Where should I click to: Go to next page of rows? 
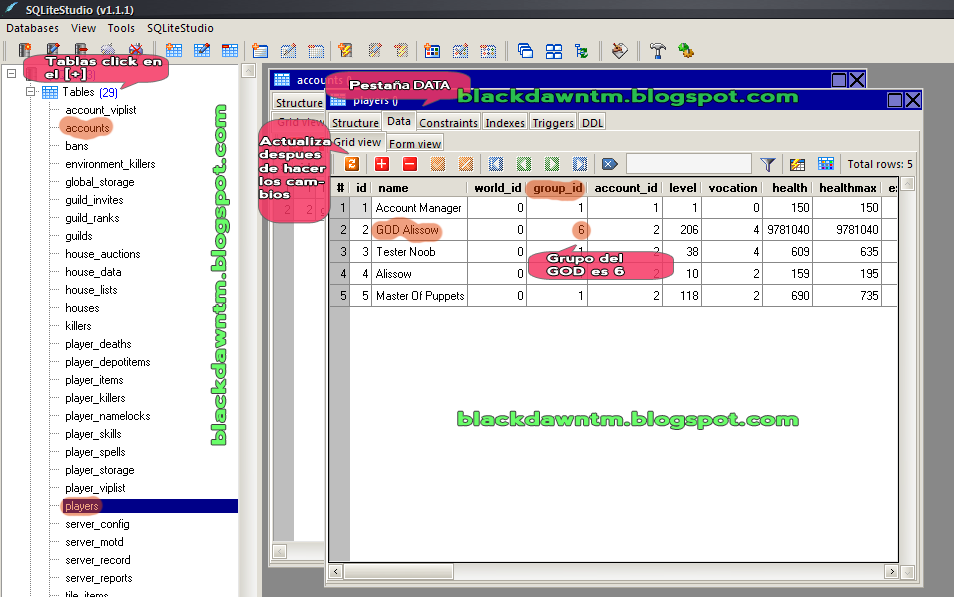pos(552,164)
